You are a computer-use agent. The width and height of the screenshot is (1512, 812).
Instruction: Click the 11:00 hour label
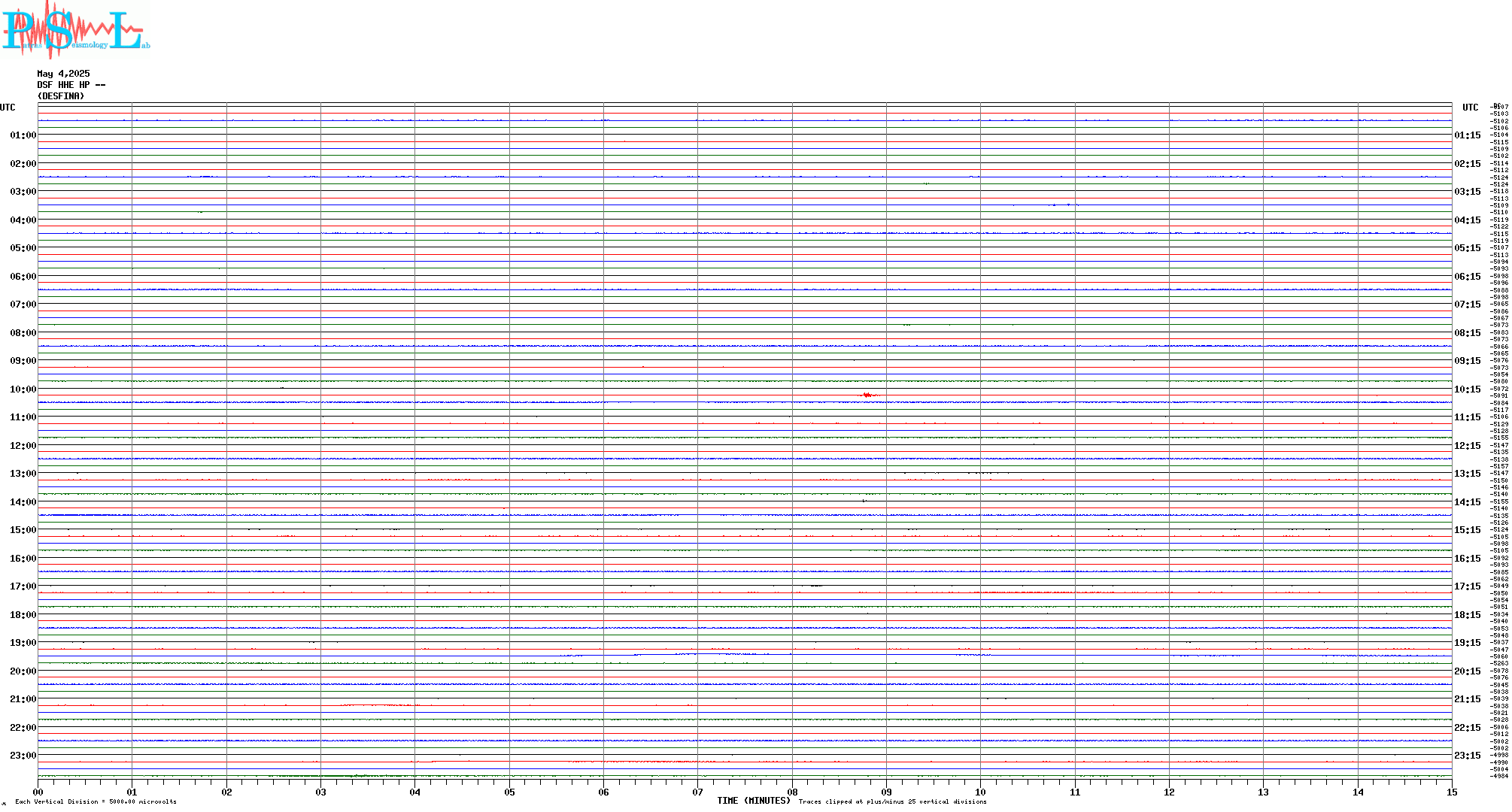pyautogui.click(x=23, y=417)
